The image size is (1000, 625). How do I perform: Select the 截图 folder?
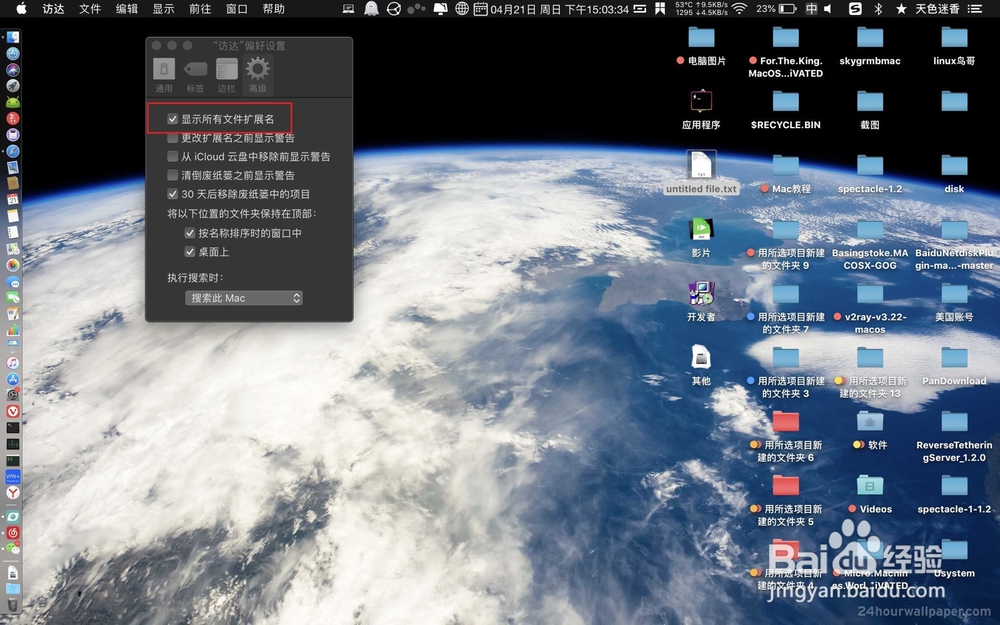pos(870,101)
